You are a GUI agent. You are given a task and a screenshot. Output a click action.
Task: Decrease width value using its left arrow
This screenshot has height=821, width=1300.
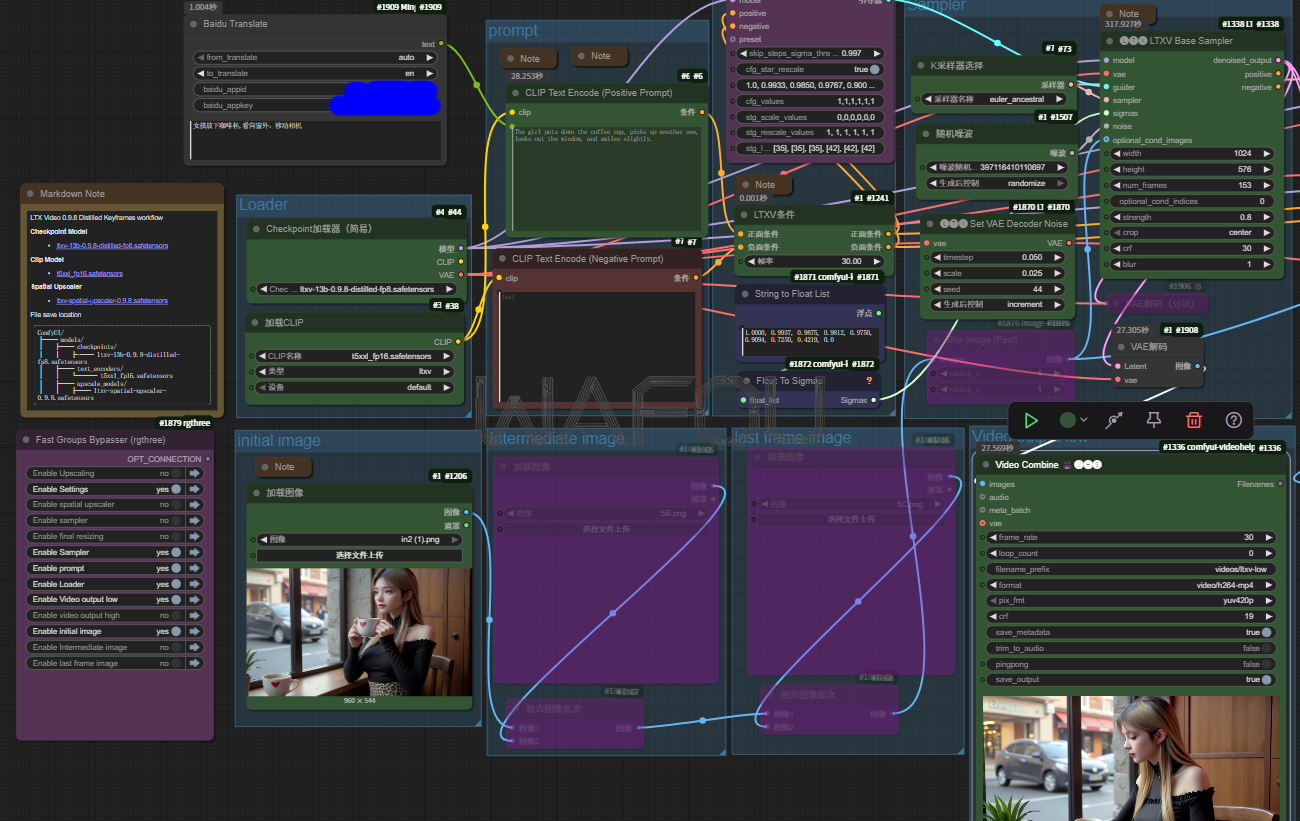pos(1116,153)
